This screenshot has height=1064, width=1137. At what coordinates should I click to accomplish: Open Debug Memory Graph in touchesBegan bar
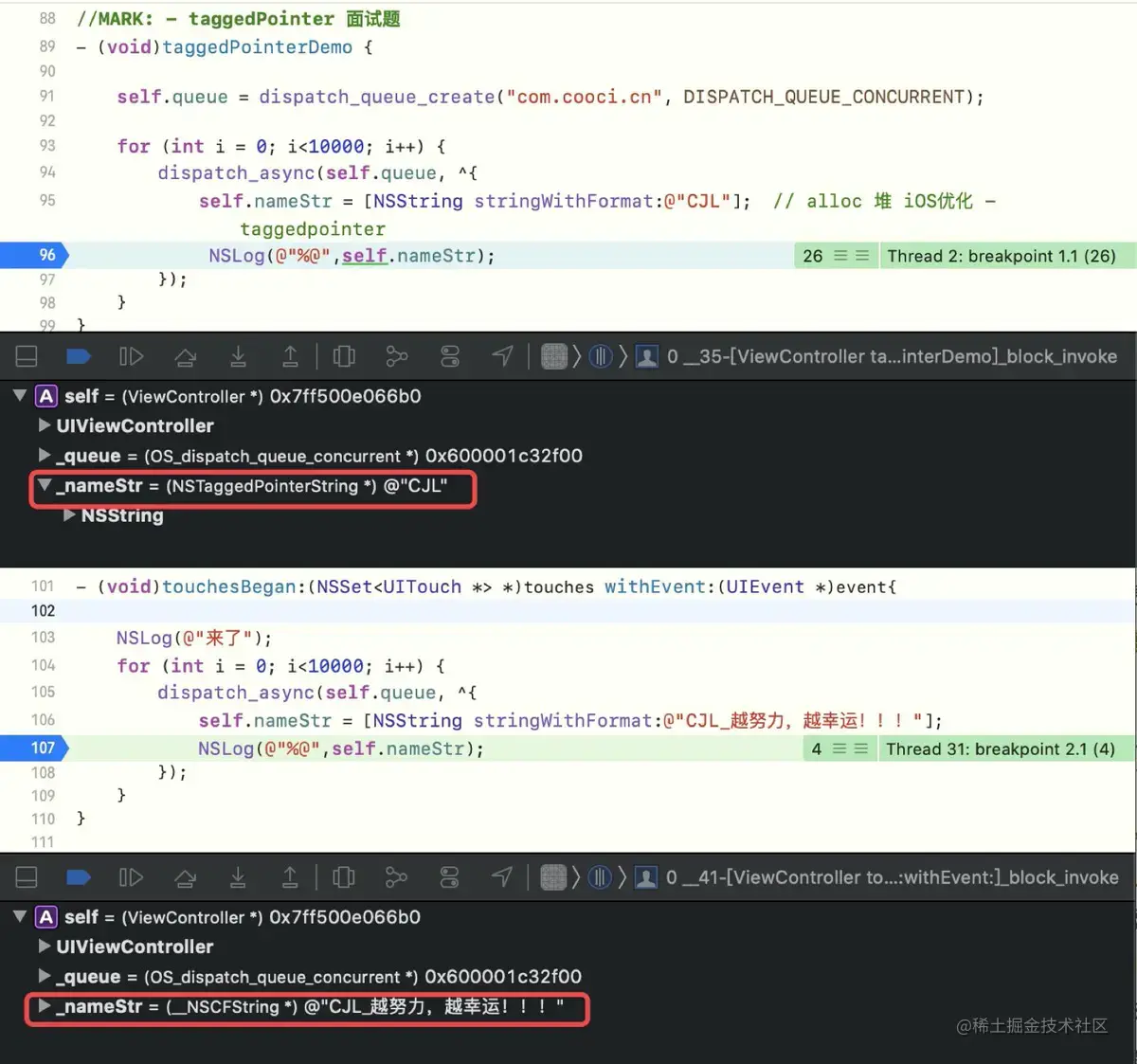point(396,877)
